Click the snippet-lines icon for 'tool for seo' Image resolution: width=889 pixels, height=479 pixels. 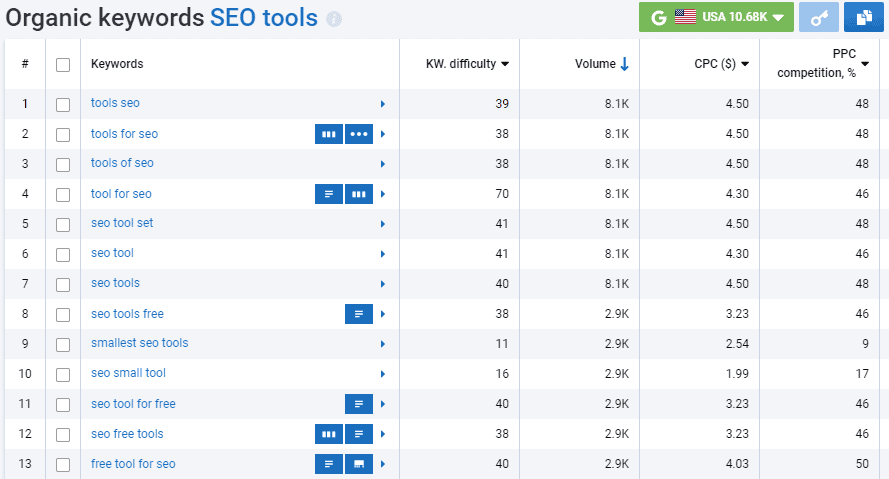(x=328, y=194)
